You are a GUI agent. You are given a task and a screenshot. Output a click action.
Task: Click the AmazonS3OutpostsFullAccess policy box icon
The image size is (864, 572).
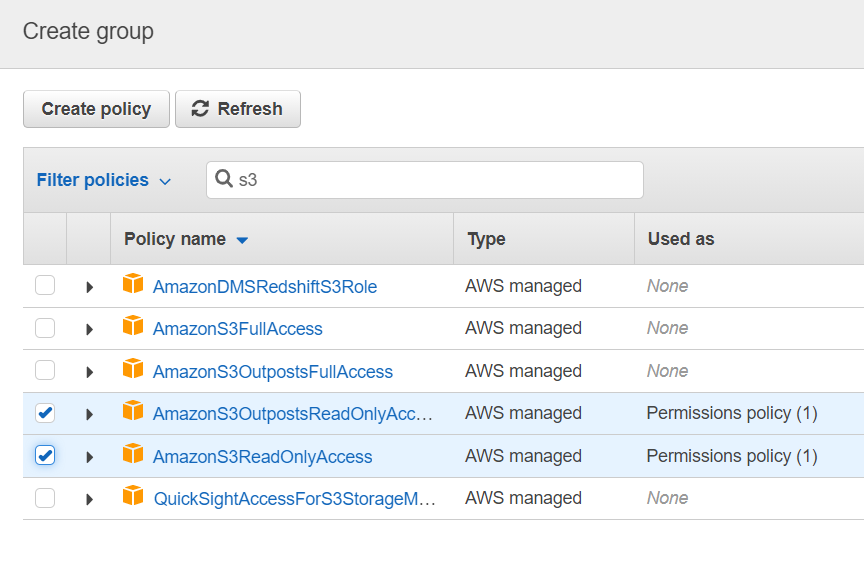133,370
